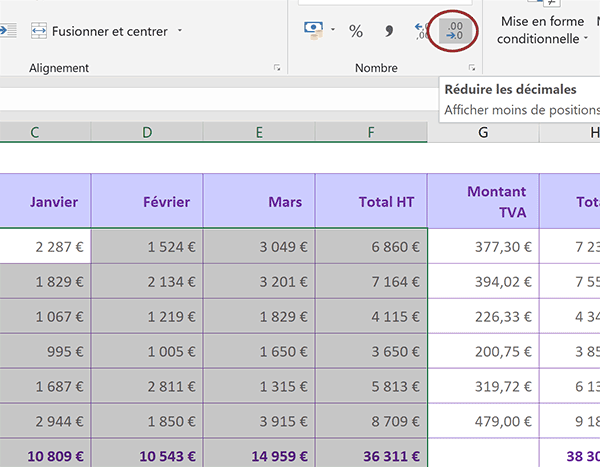
Task: Click cell containing 479,00 €
Action: tap(483, 421)
